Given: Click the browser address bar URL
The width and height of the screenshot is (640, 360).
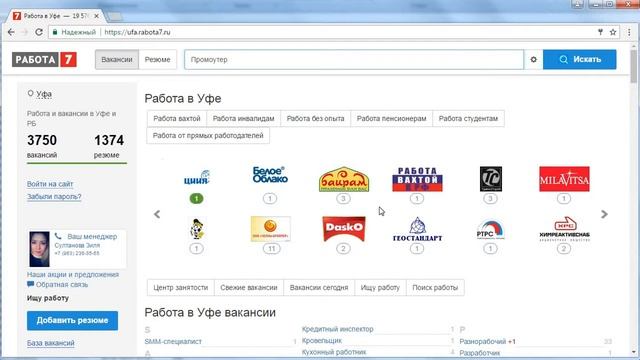Looking at the screenshot, I should pyautogui.click(x=137, y=32).
